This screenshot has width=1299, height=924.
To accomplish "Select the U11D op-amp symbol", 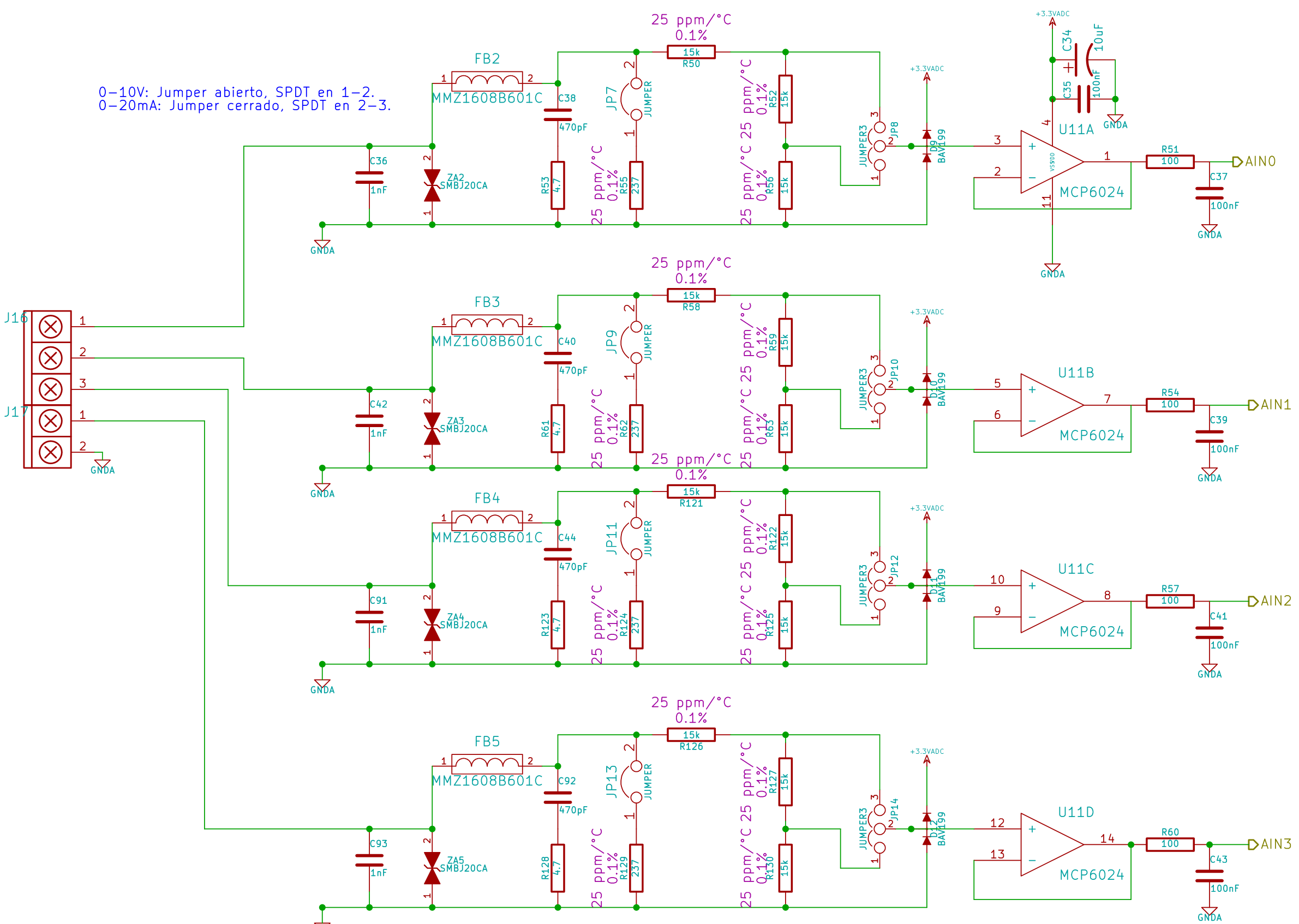I will [1051, 844].
